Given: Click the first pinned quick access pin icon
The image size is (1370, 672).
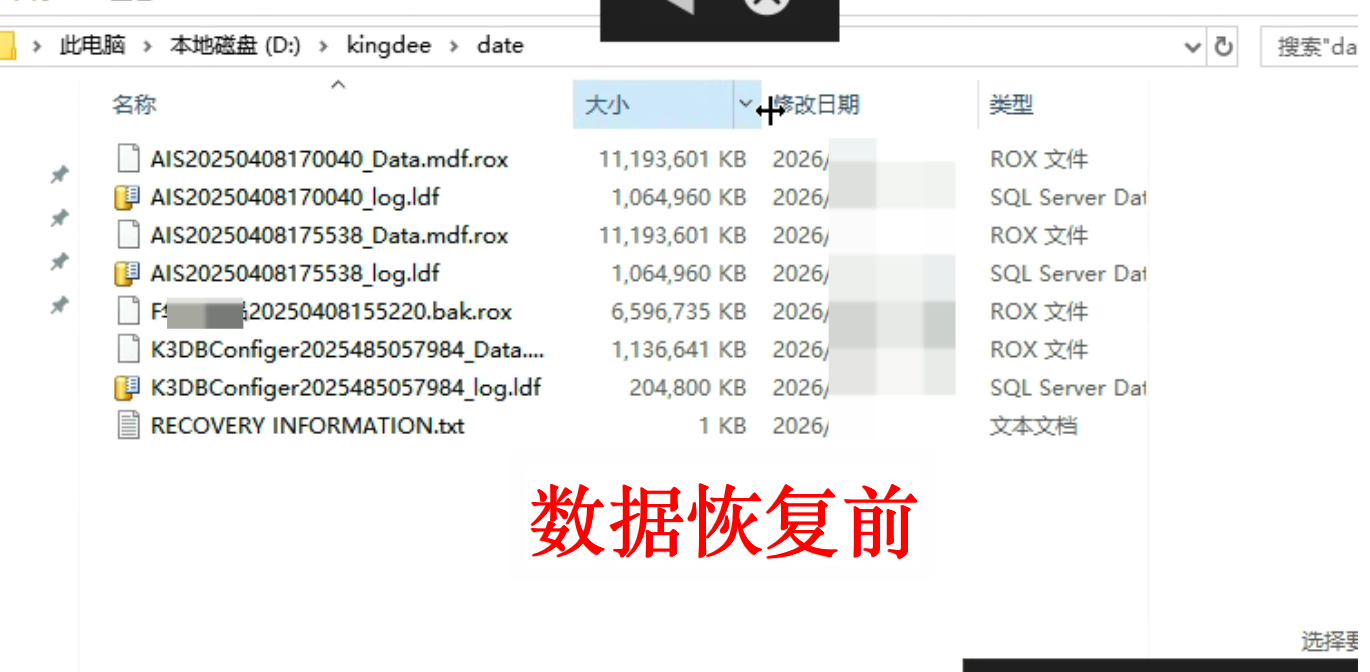Looking at the screenshot, I should pos(59,175).
